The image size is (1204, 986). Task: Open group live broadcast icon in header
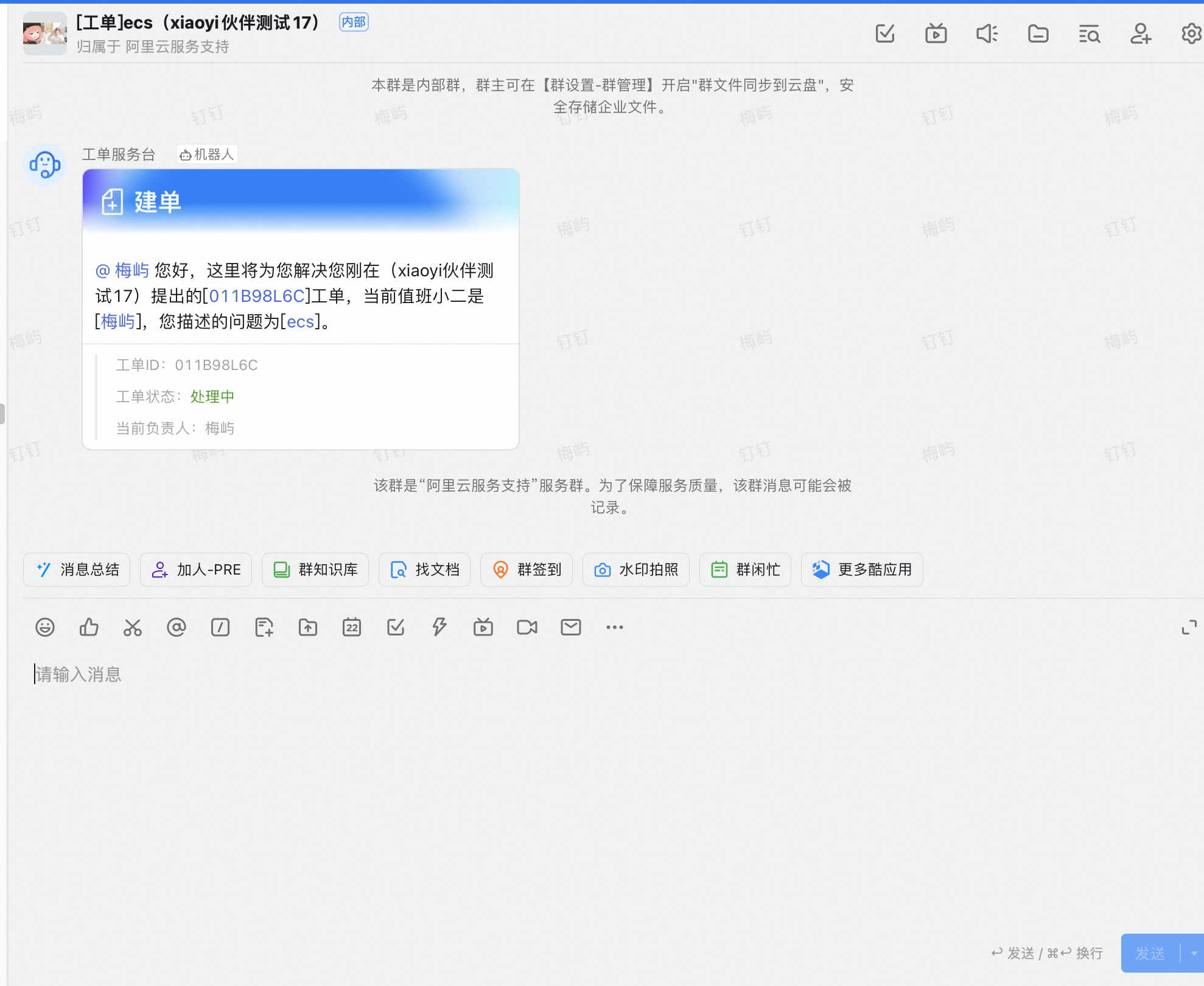[936, 33]
